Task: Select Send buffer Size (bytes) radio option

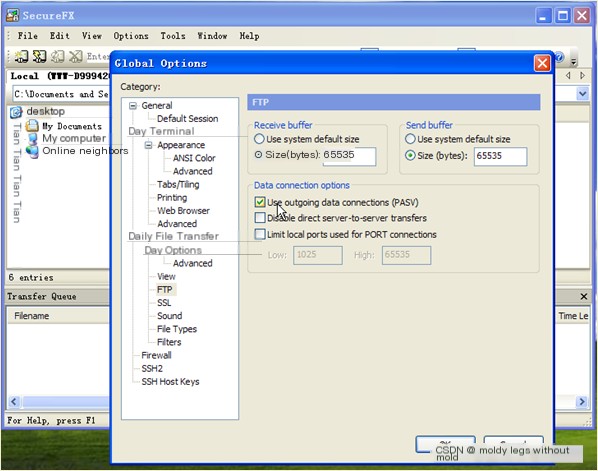Action: [410, 155]
